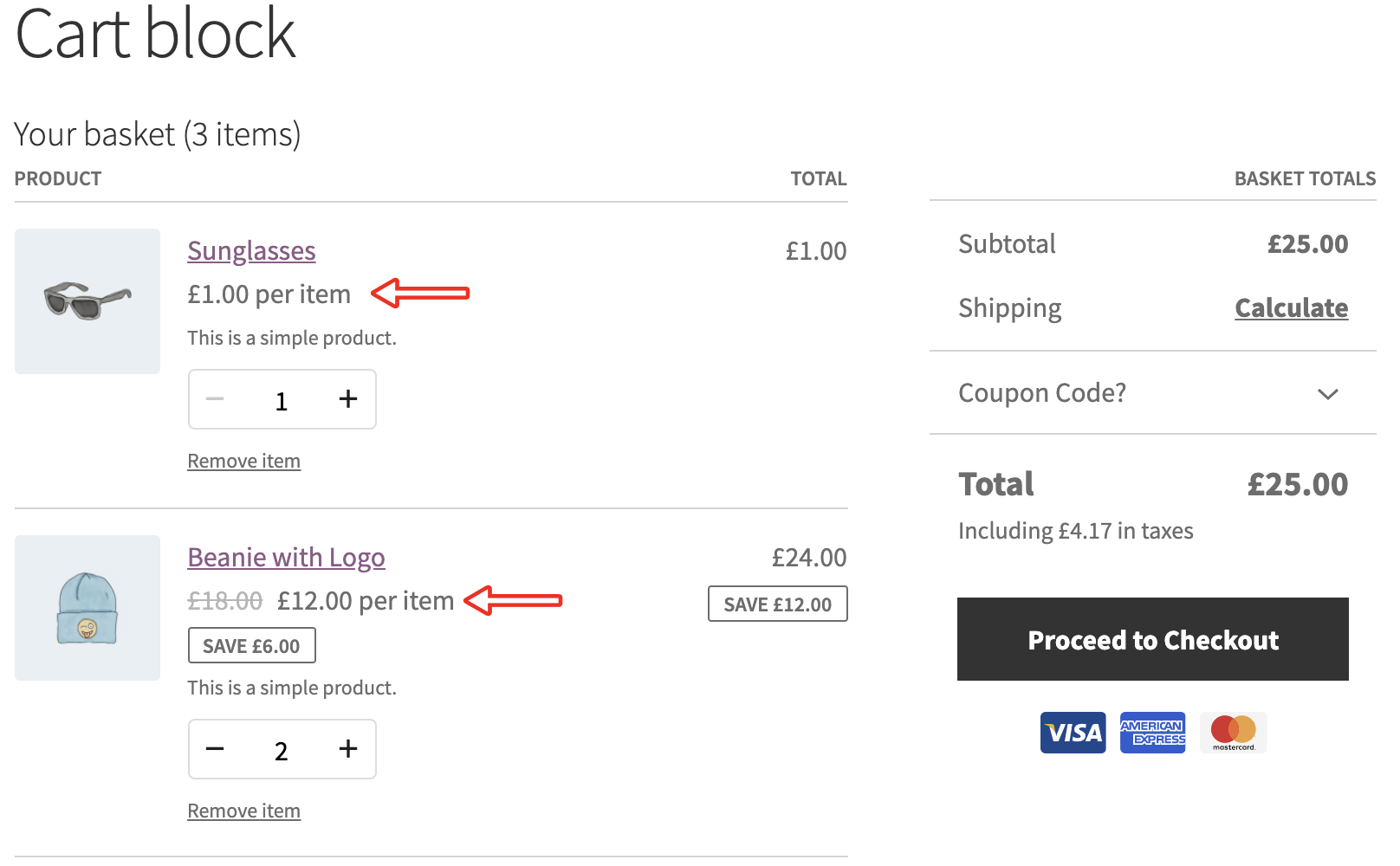The height and width of the screenshot is (866, 1400).
Task: Increase the Beanie with Logo quantity
Action: point(348,749)
